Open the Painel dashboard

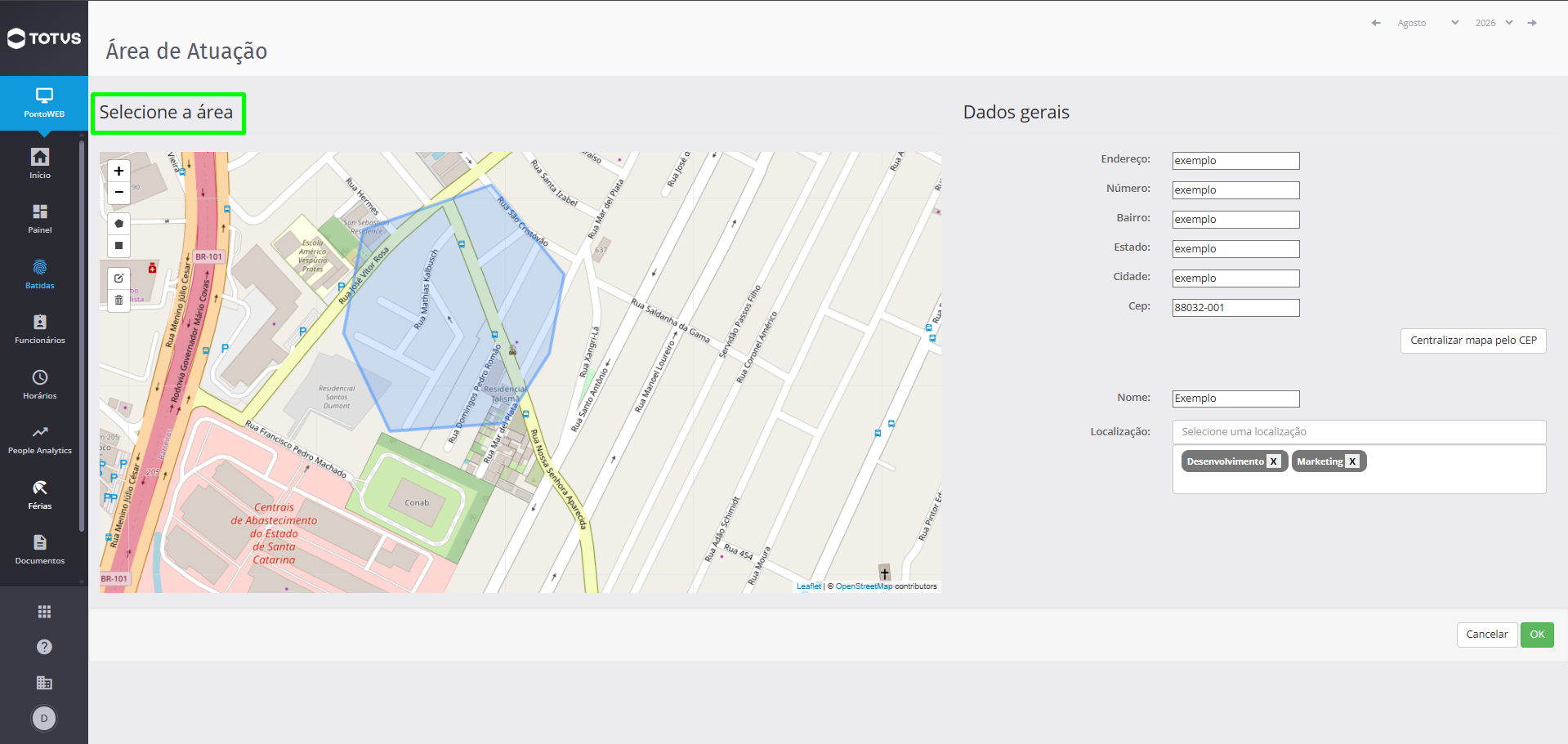pyautogui.click(x=40, y=219)
